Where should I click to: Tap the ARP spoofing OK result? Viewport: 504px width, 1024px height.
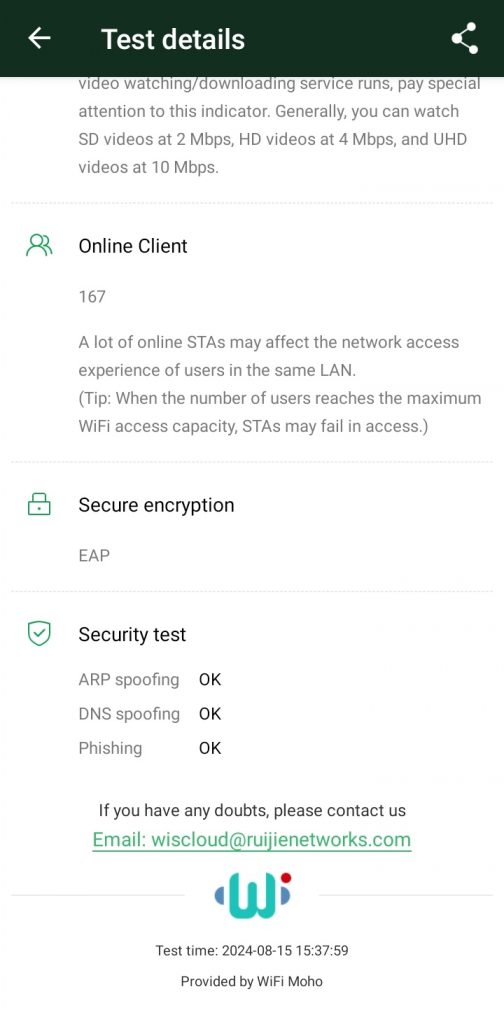(x=210, y=680)
